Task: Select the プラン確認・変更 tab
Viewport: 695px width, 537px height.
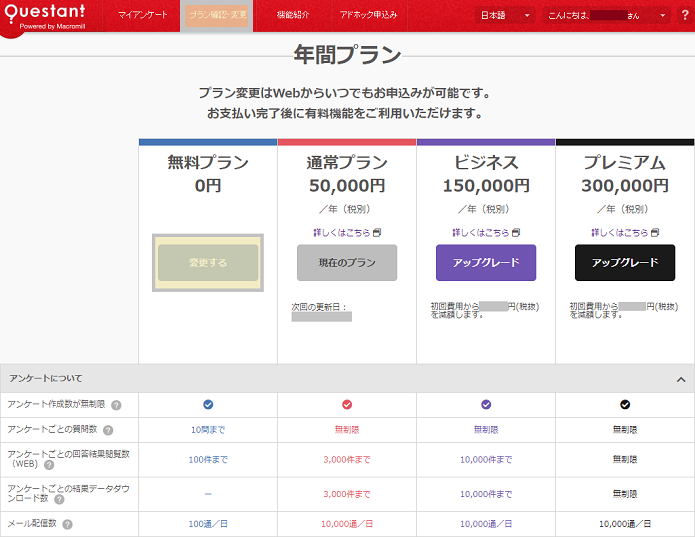Action: pos(217,15)
